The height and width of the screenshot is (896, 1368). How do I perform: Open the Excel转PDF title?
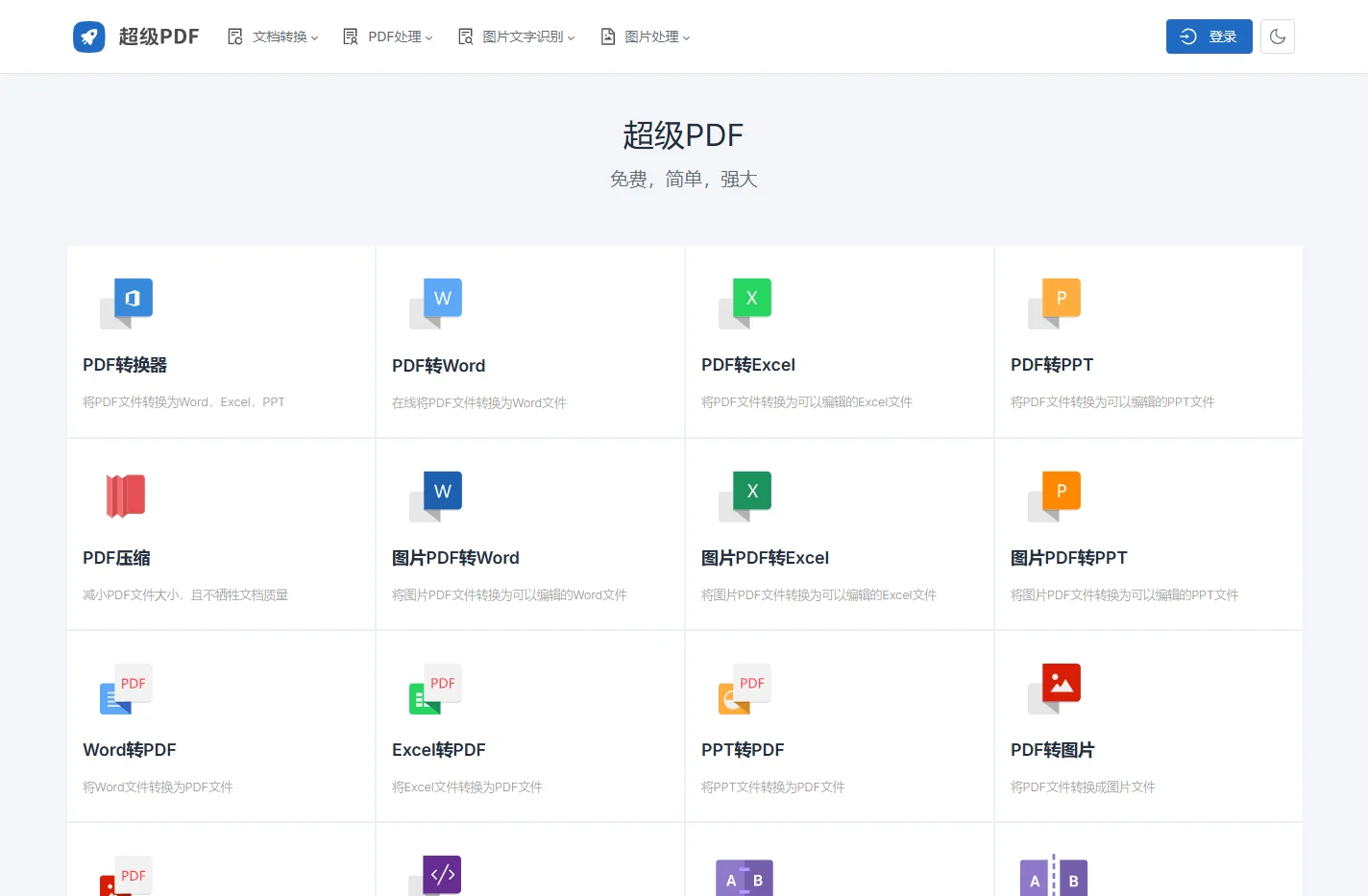tap(439, 750)
